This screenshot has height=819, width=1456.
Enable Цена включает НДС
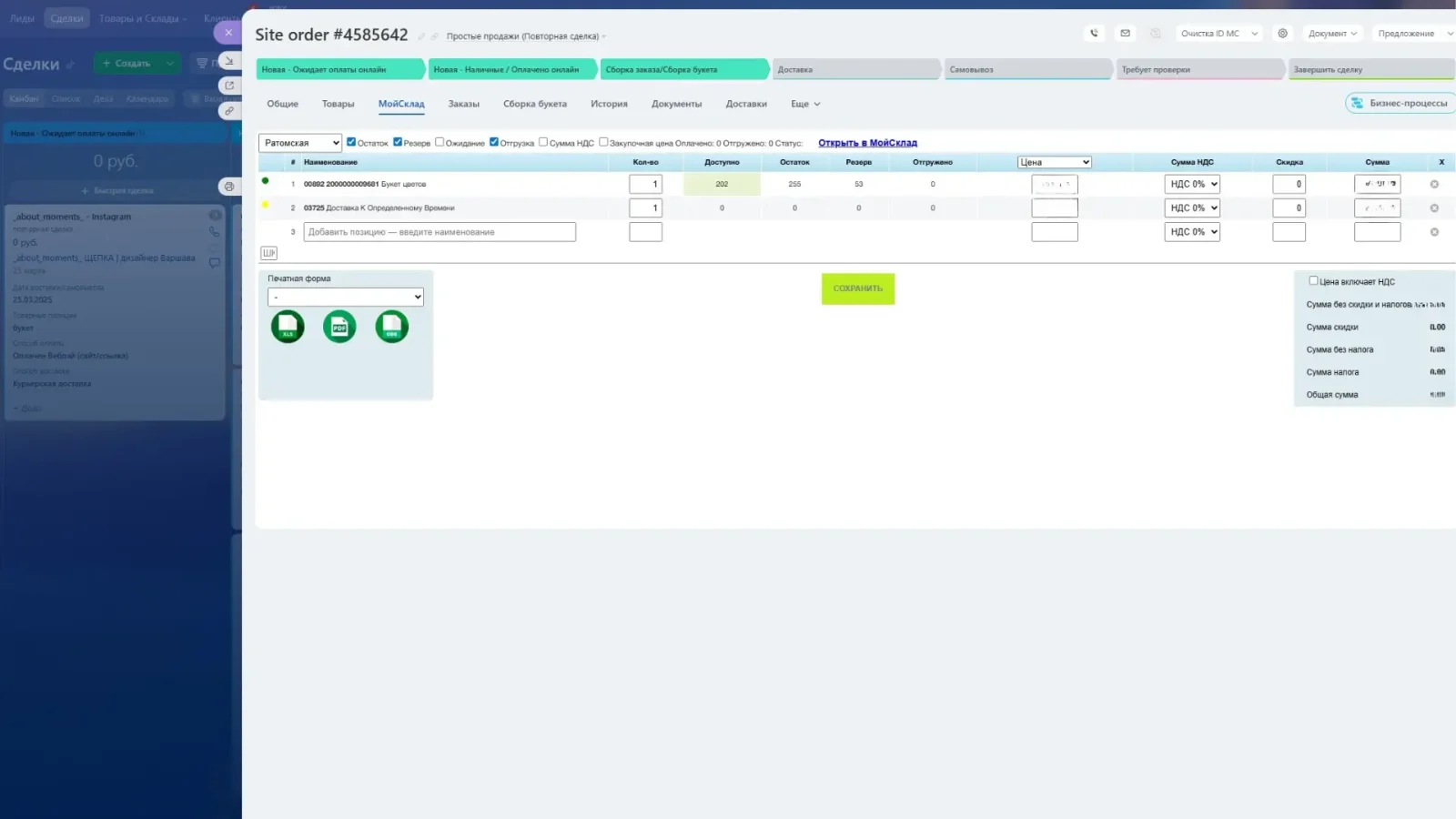1313,281
